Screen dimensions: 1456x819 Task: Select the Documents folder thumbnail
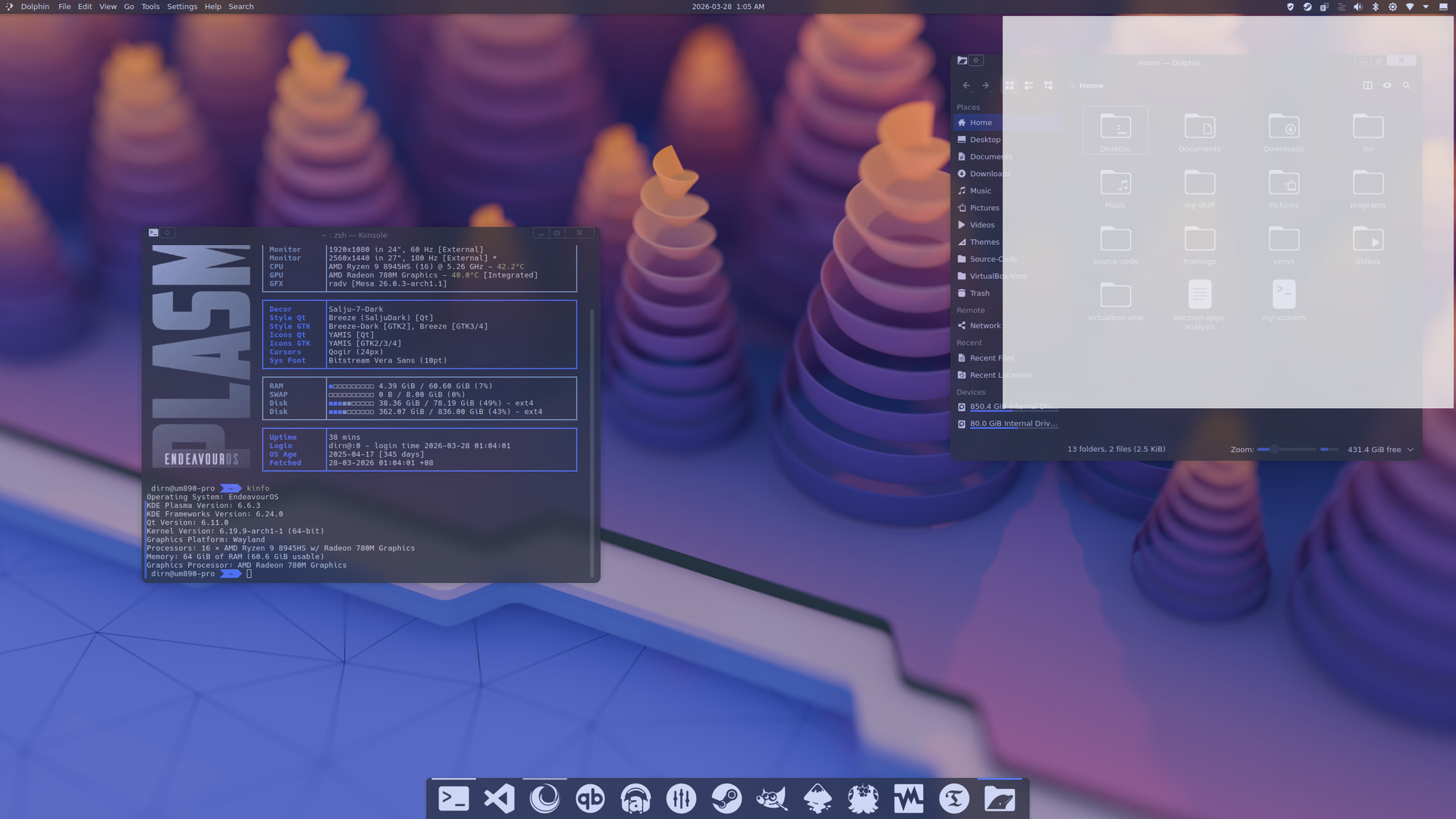coord(1200,133)
